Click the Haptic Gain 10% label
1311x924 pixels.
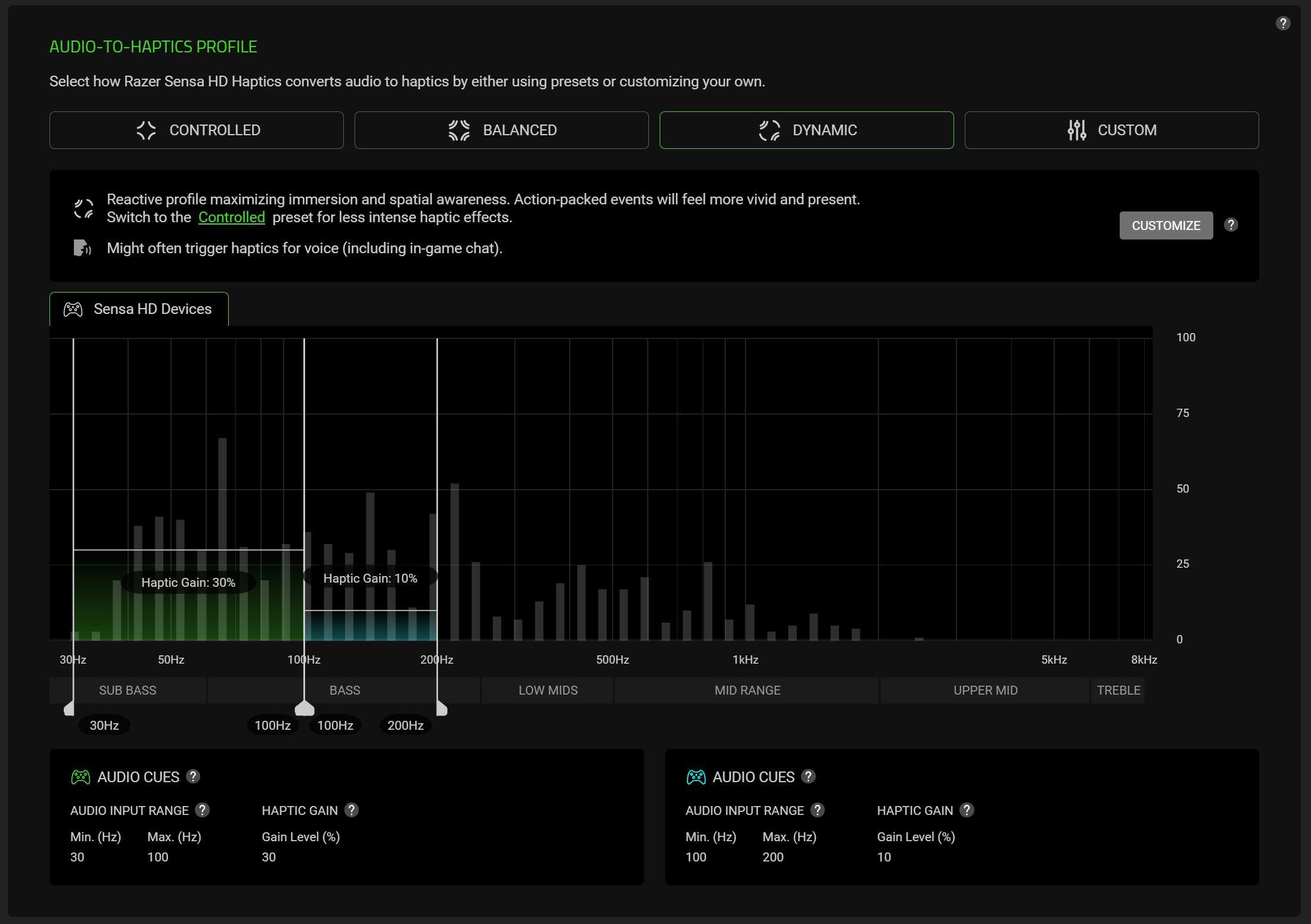[370, 578]
